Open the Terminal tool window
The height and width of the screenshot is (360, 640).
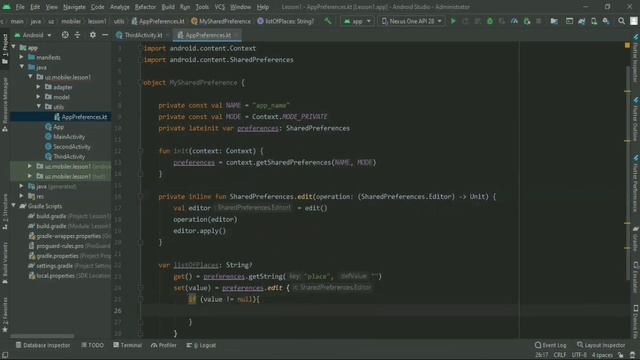pyautogui.click(x=127, y=345)
